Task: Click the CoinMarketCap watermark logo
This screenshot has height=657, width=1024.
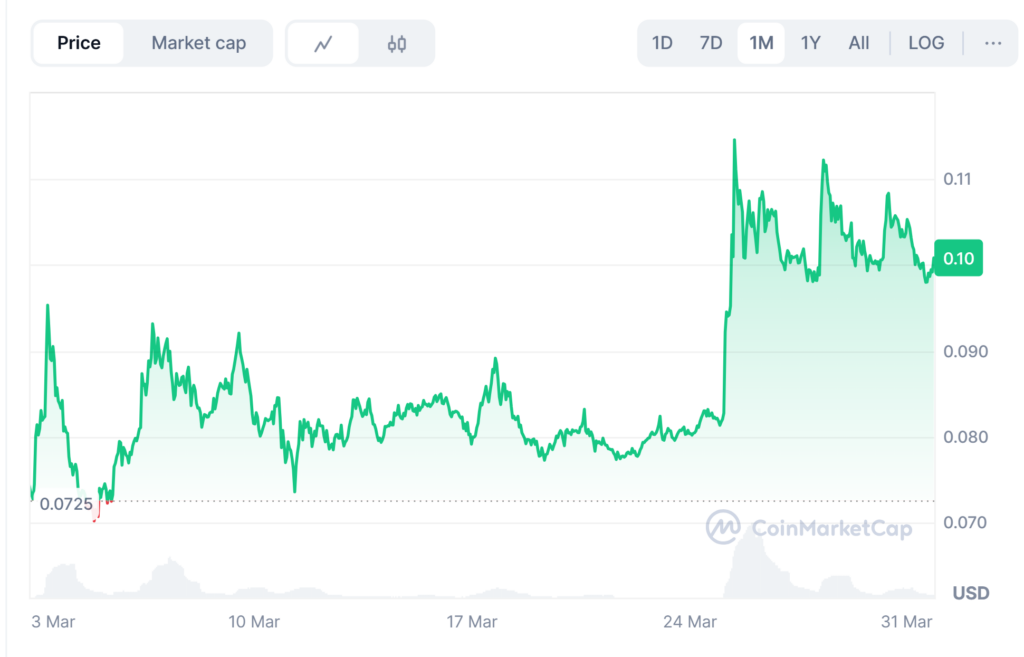Action: click(809, 527)
